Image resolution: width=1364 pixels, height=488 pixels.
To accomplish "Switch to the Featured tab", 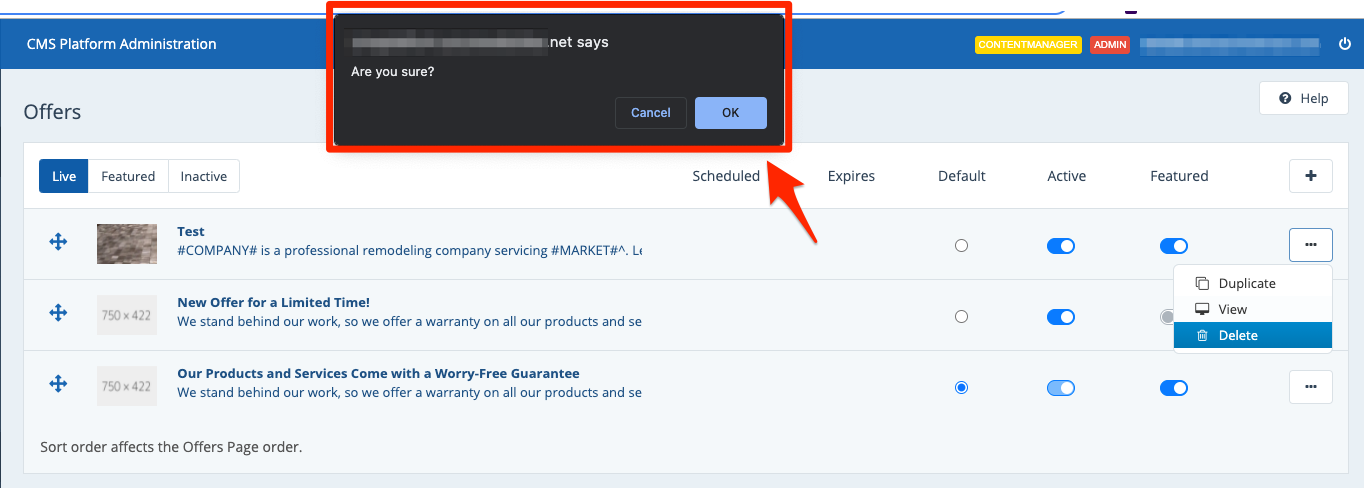I will click(128, 176).
